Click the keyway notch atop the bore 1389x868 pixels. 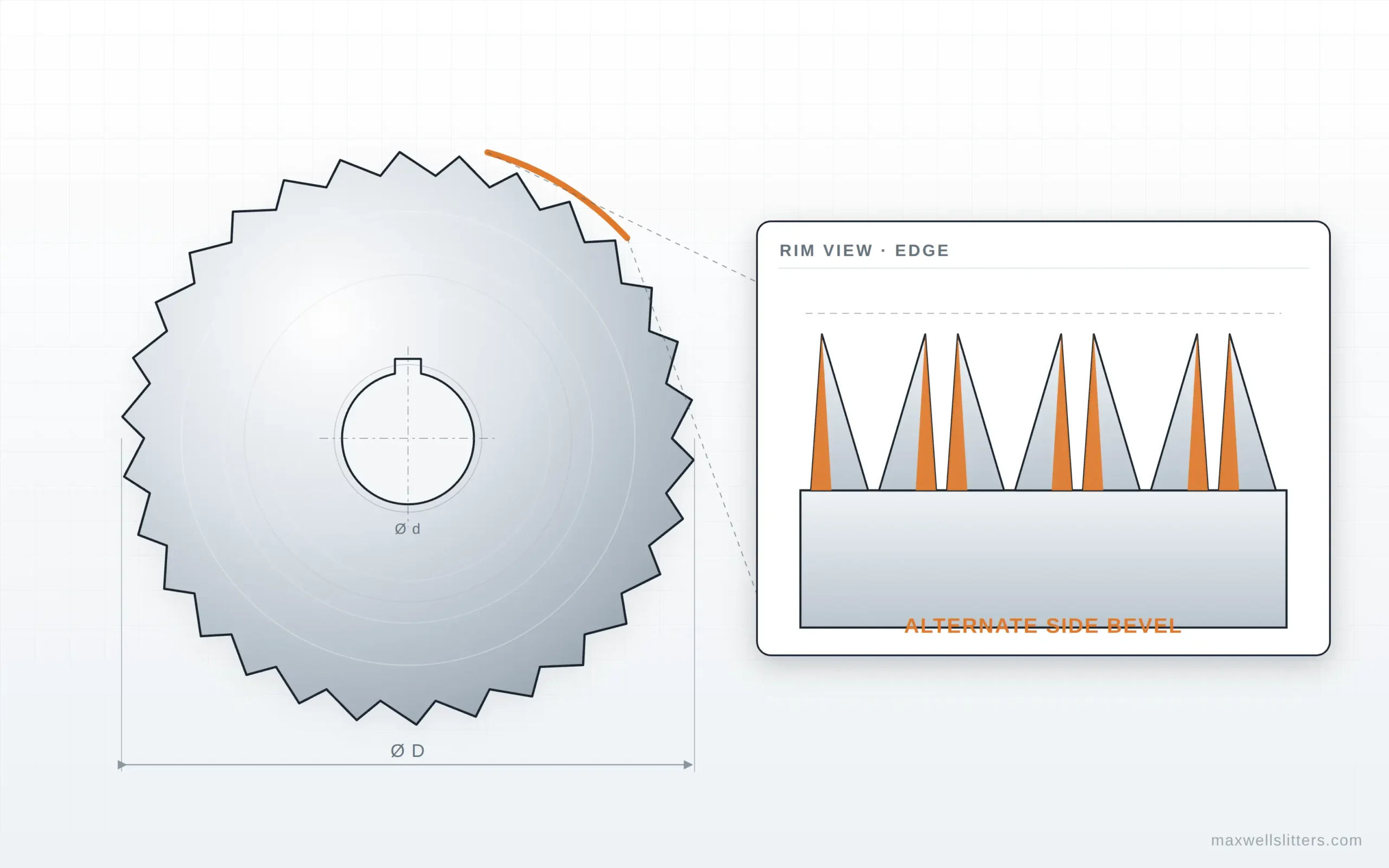tap(408, 366)
